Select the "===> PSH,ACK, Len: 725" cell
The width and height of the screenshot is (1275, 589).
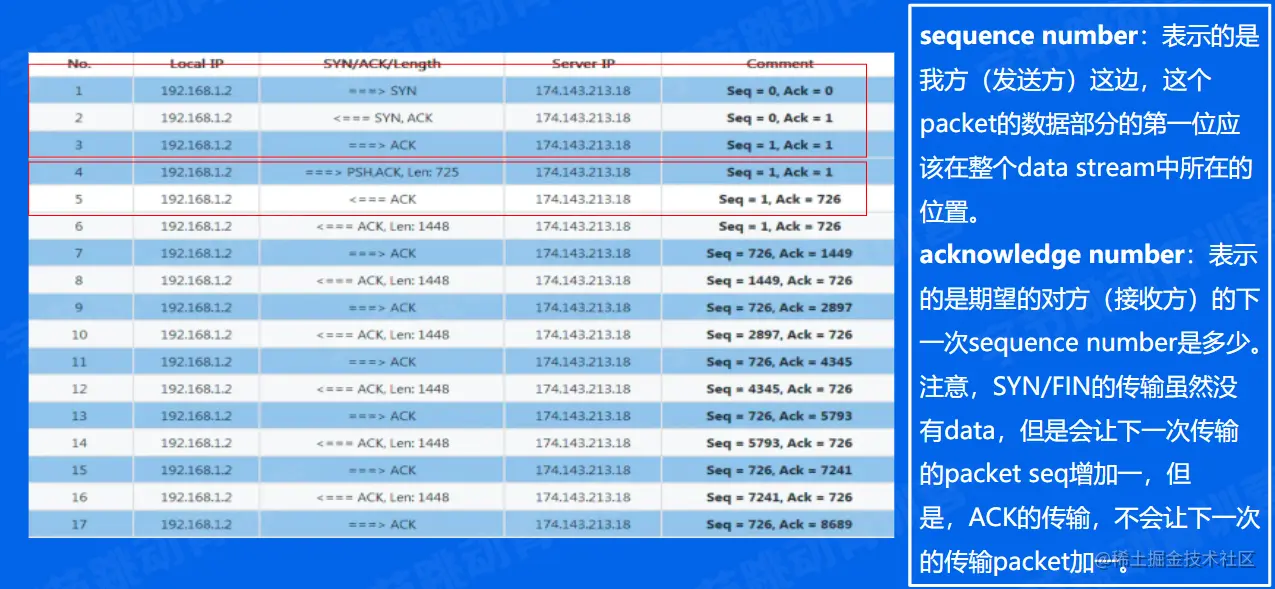pos(382,172)
